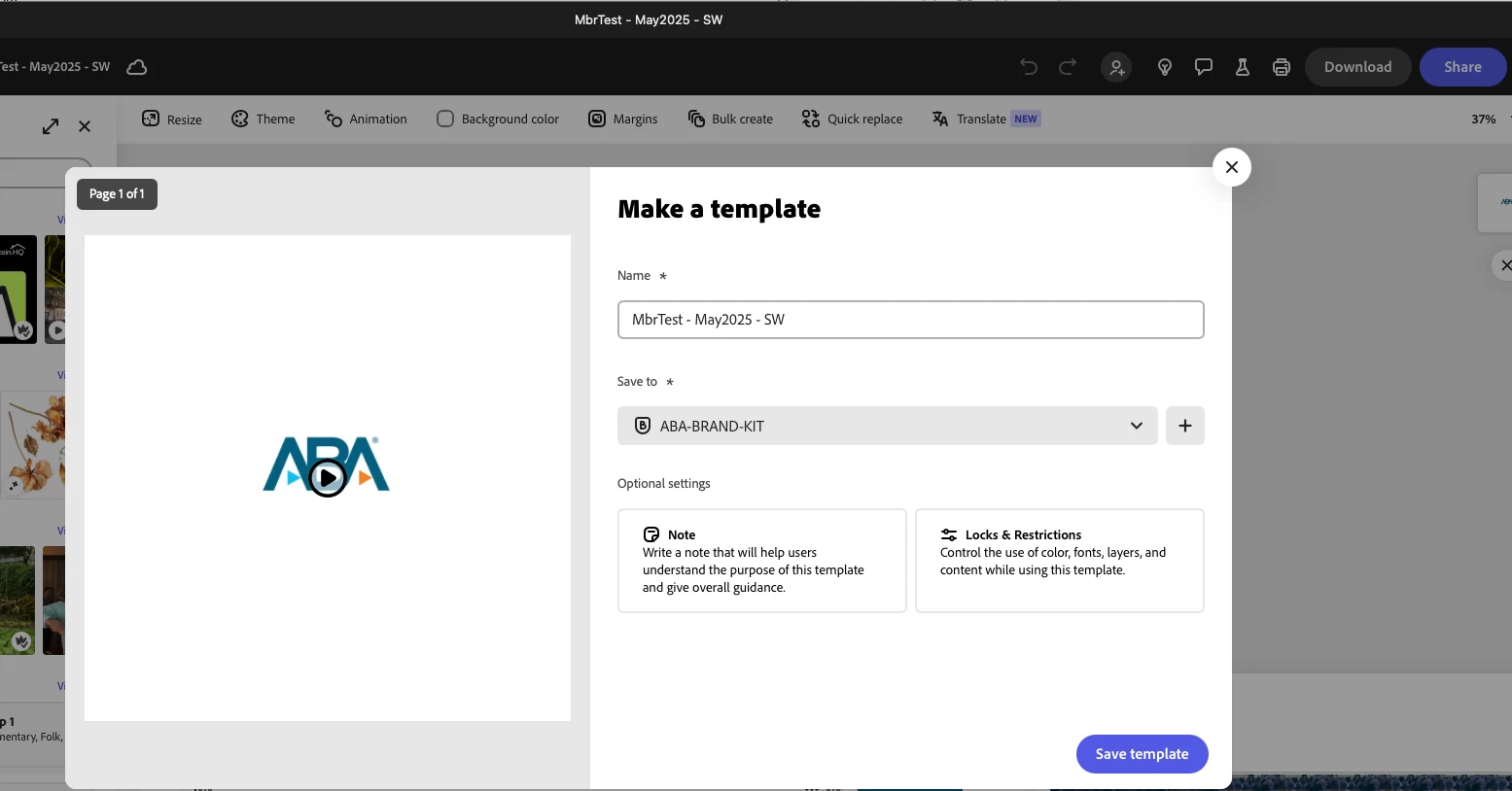This screenshot has height=791, width=1512.
Task: Open the Note optional setting card
Action: click(762, 561)
